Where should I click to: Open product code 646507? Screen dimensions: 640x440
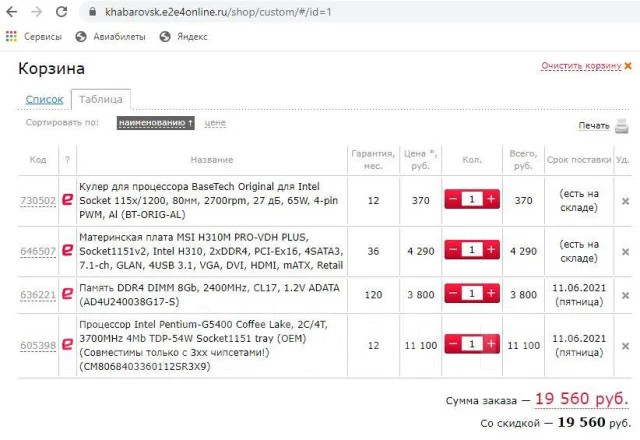(x=38, y=251)
